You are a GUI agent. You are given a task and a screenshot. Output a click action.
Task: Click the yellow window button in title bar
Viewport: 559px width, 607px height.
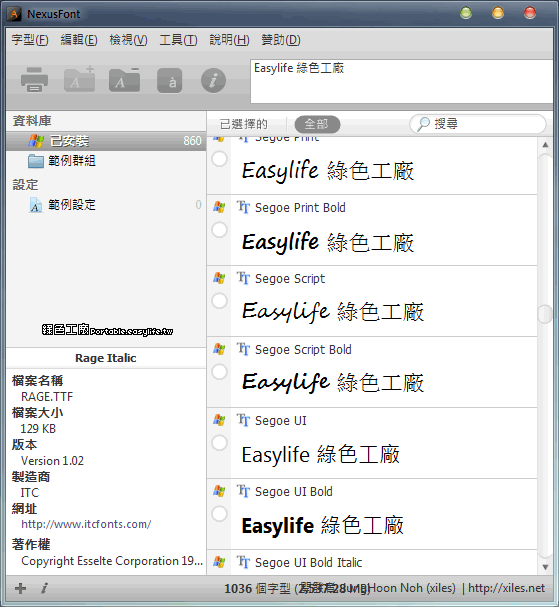click(498, 13)
